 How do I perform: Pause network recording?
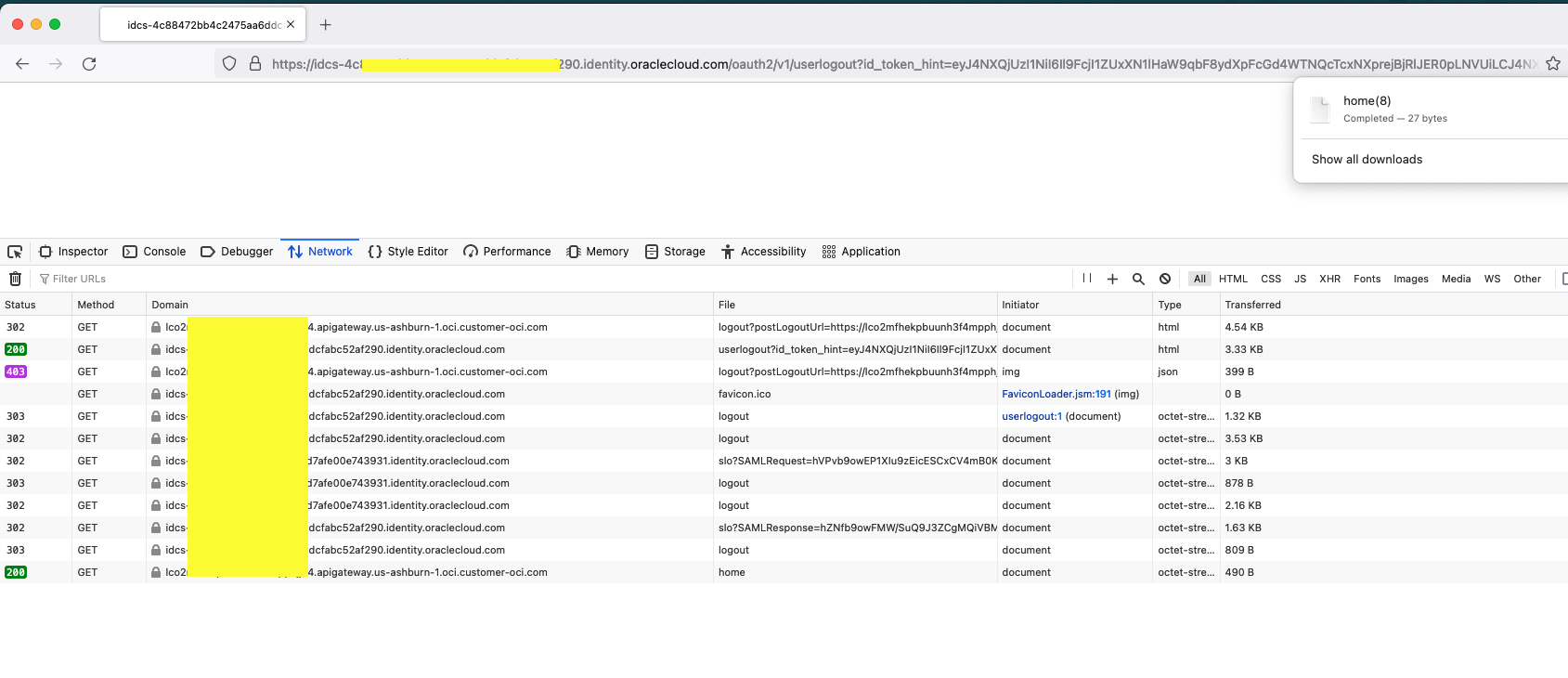1086,279
